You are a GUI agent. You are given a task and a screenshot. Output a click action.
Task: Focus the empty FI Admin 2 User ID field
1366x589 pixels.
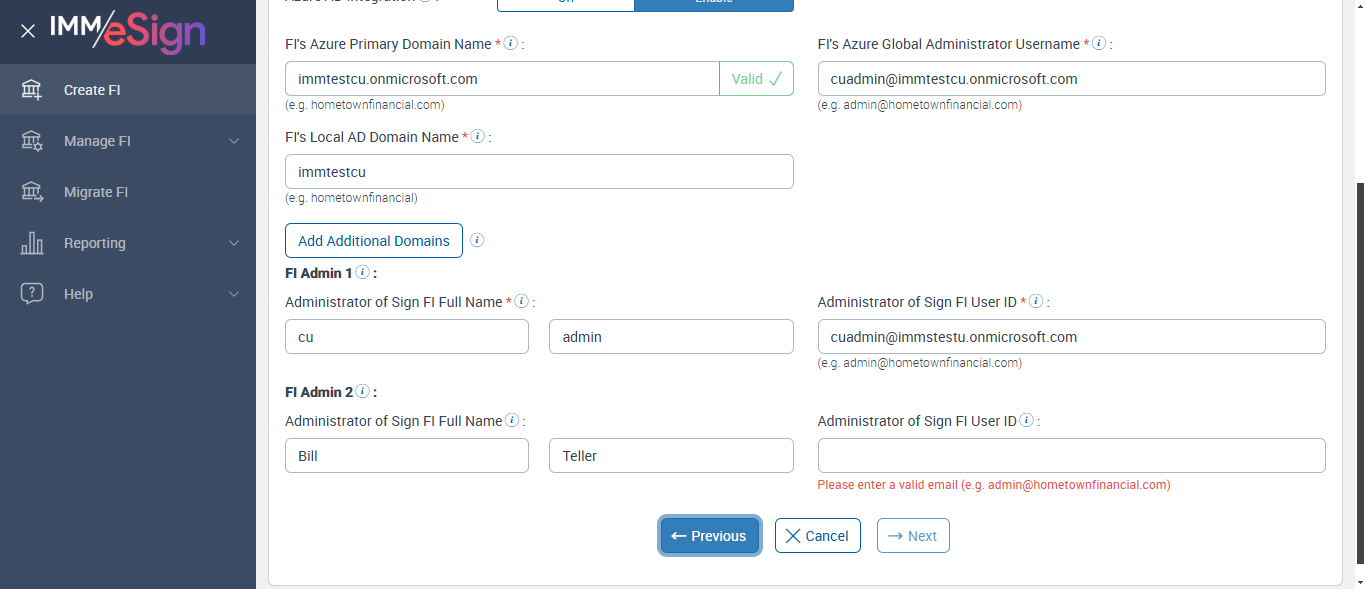pyautogui.click(x=1071, y=456)
